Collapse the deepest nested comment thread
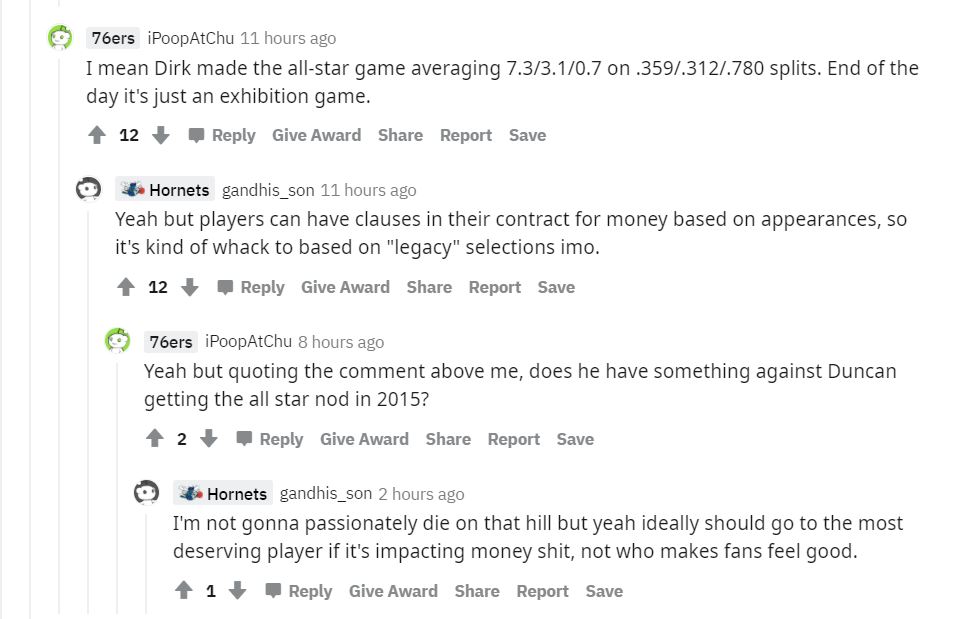This screenshot has width=969, height=619. click(x=146, y=560)
